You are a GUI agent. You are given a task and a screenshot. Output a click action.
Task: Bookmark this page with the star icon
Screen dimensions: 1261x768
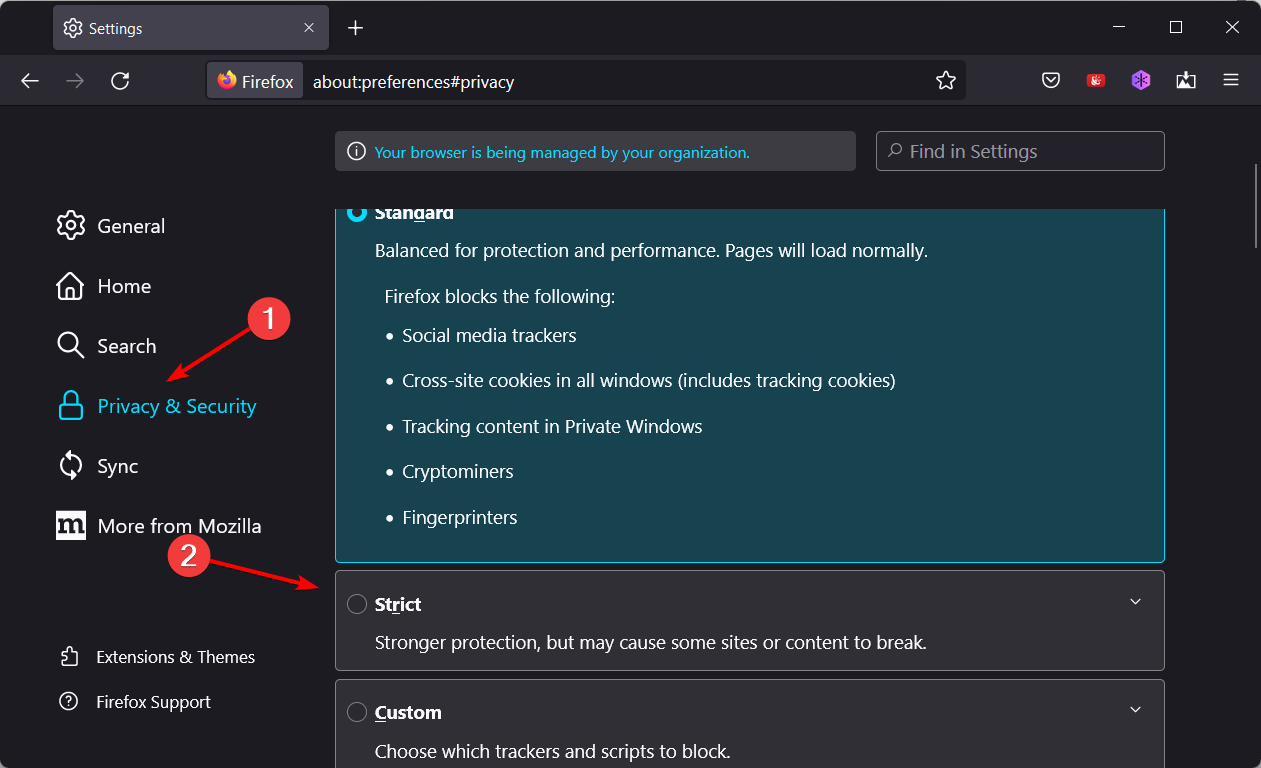coord(946,81)
